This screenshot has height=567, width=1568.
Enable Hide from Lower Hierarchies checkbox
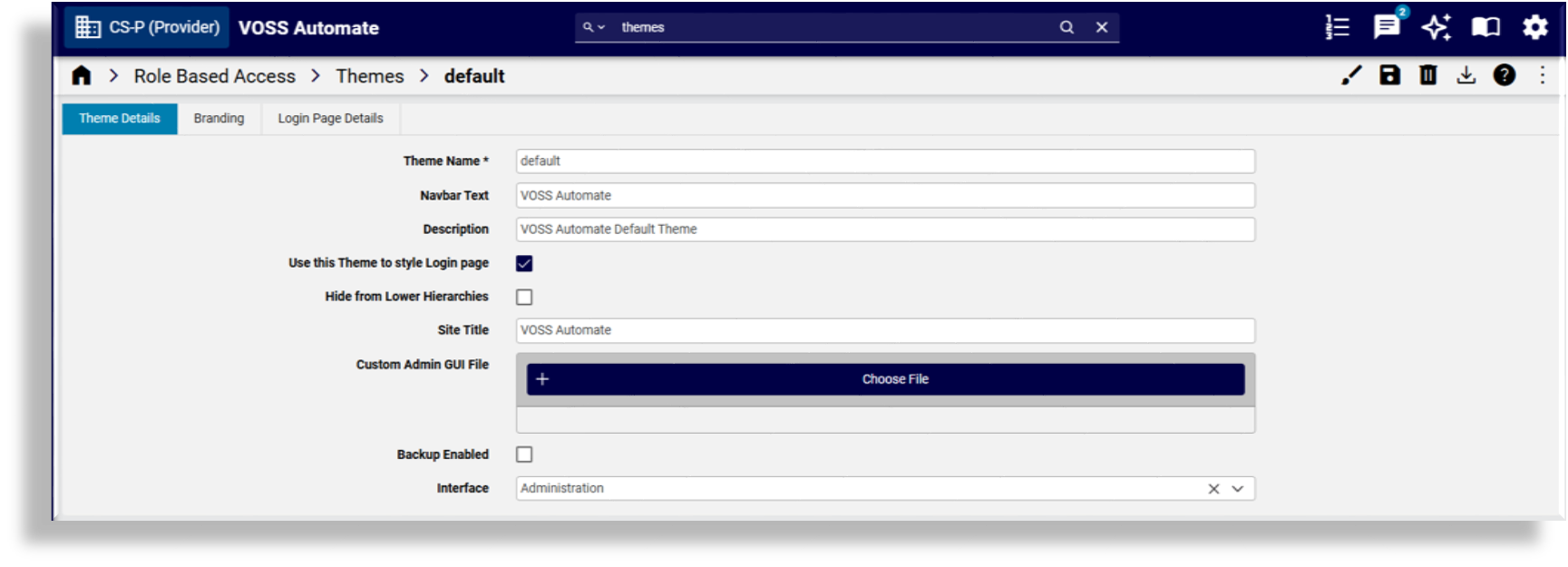tap(524, 297)
